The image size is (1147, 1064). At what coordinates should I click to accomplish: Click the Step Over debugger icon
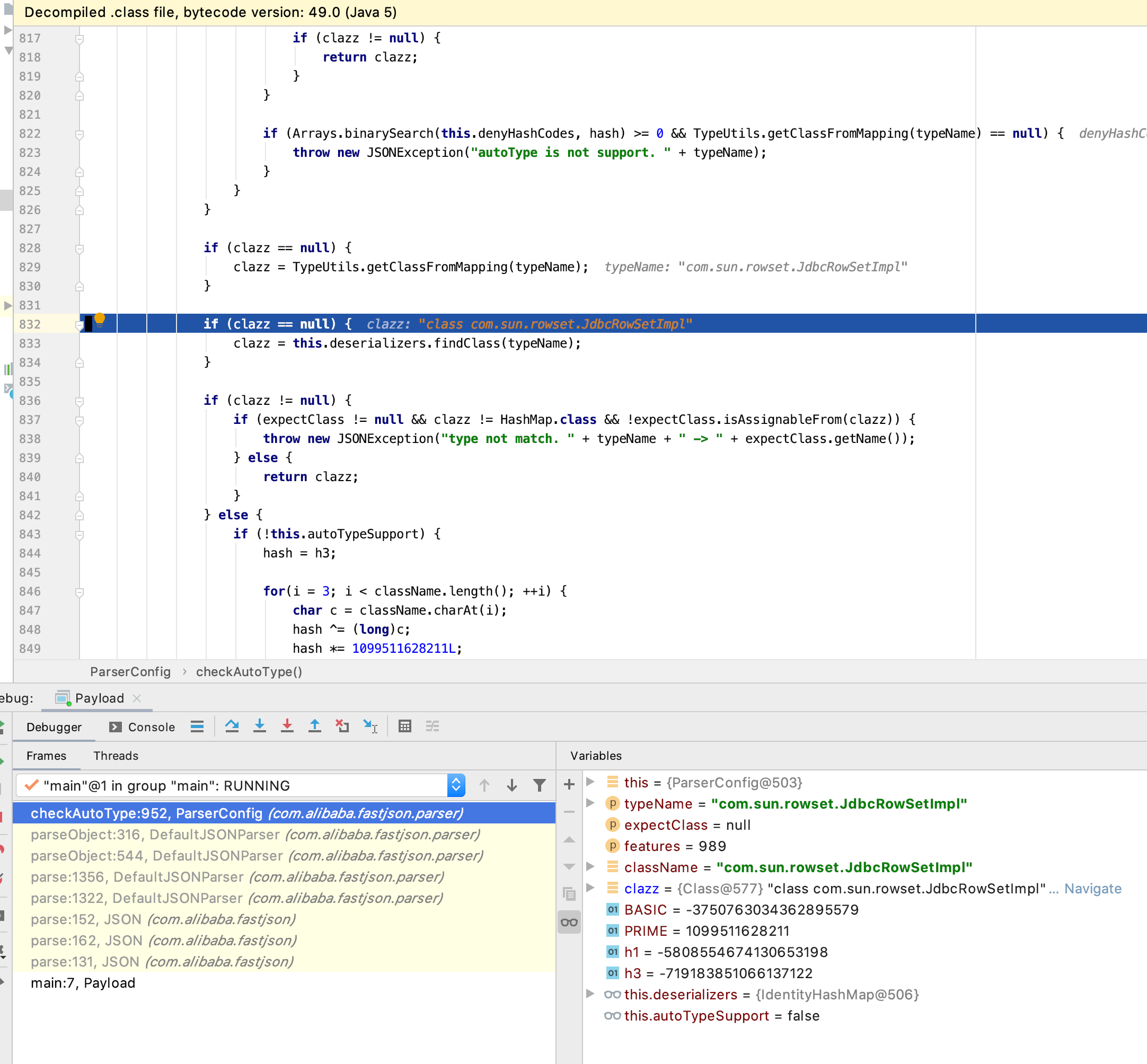pos(232,726)
